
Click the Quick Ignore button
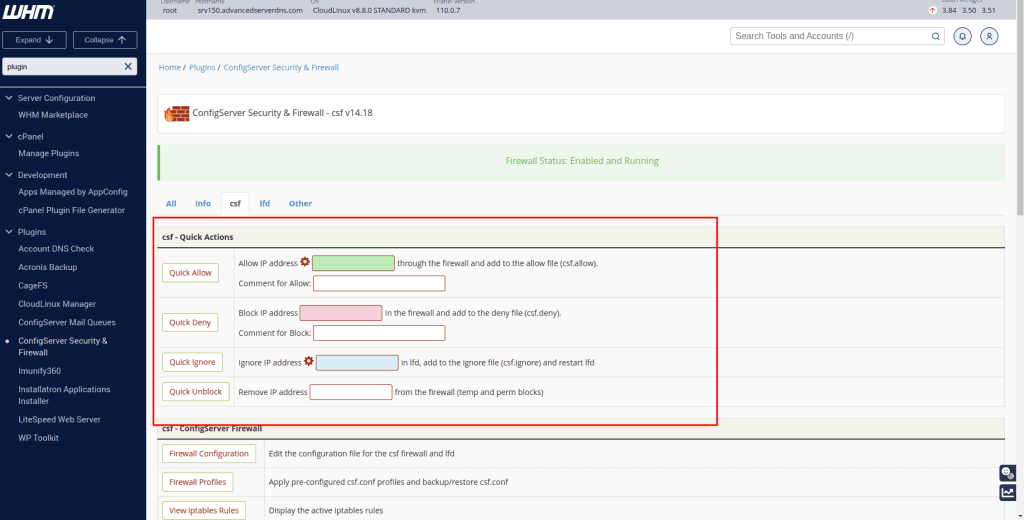pyautogui.click(x=193, y=362)
